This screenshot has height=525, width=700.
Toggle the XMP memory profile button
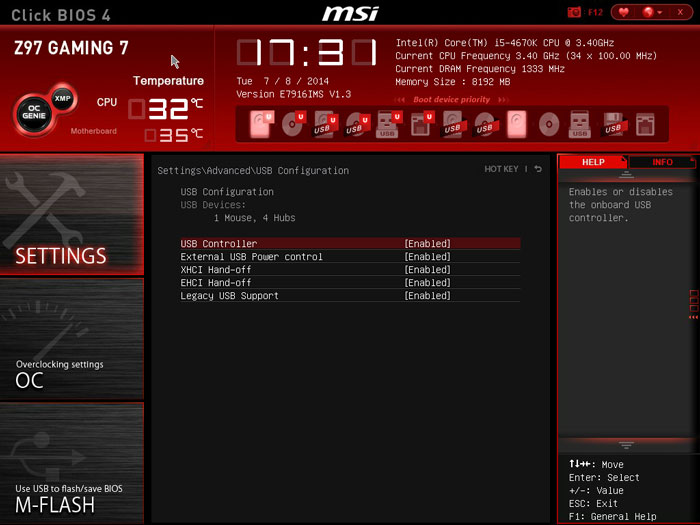[x=62, y=98]
